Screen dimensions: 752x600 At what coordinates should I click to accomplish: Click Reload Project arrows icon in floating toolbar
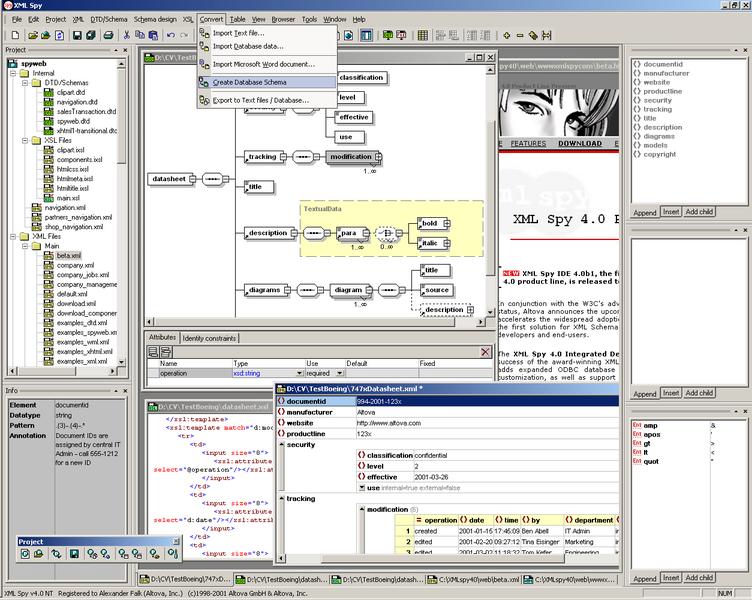click(56, 554)
